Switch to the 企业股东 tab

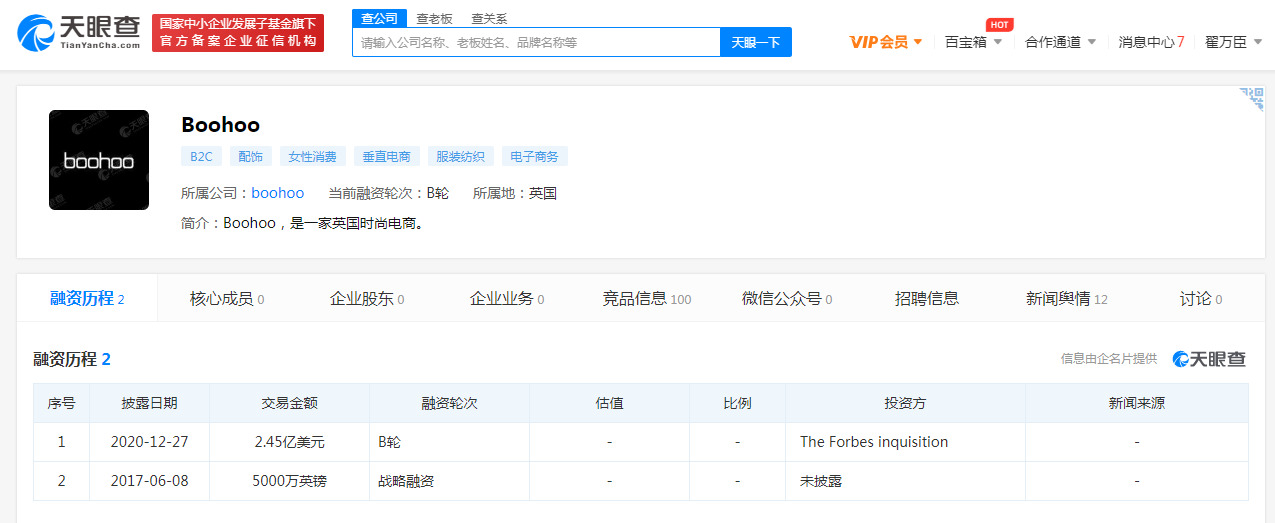coord(367,298)
